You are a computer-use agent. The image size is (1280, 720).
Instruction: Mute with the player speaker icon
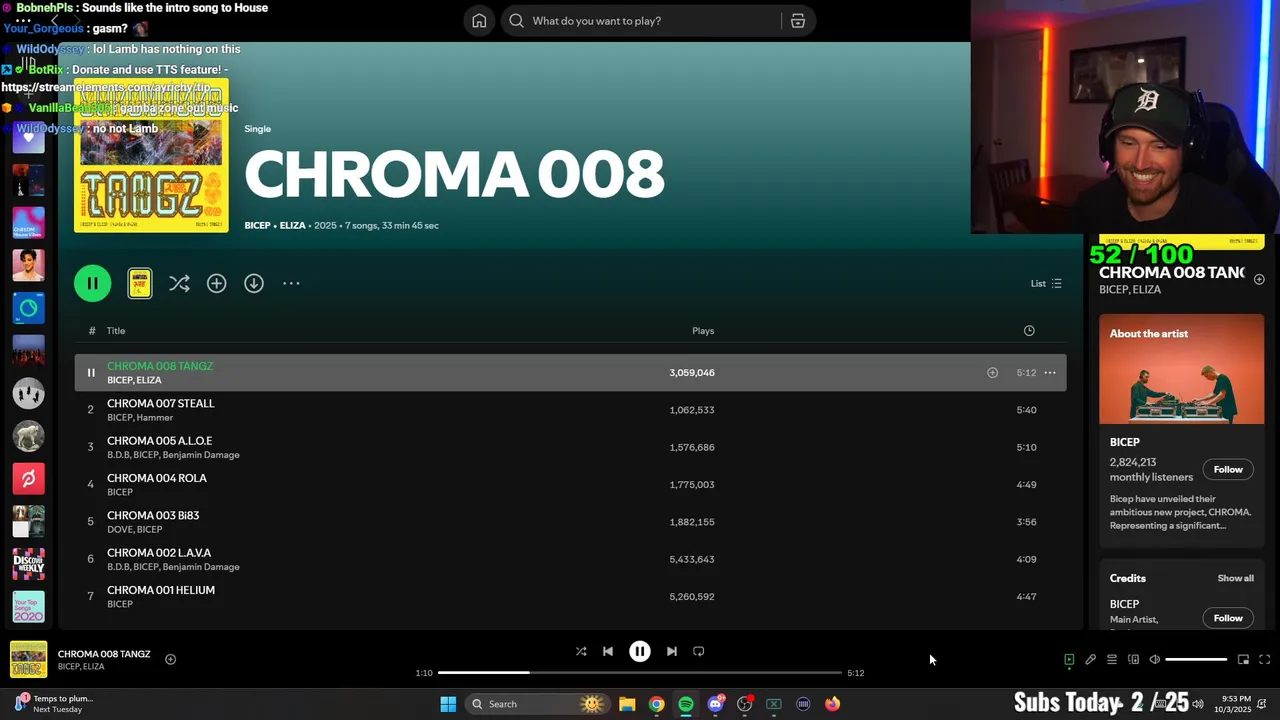[1155, 660]
